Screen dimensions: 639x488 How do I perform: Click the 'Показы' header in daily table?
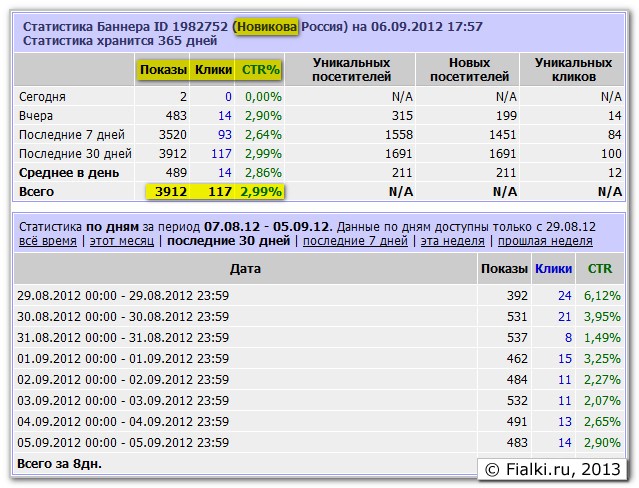(x=503, y=269)
